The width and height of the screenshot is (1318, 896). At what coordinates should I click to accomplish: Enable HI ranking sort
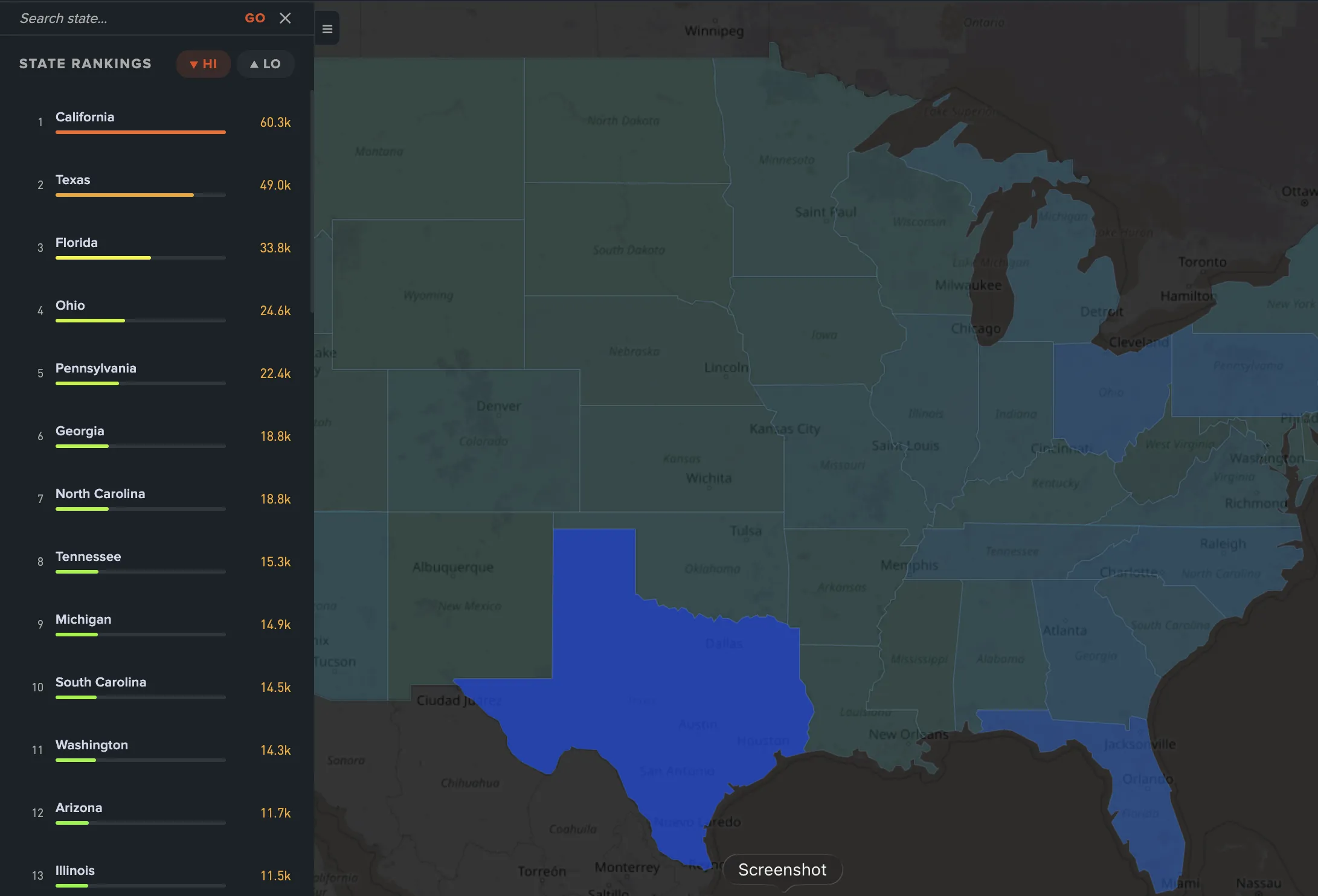[x=203, y=63]
